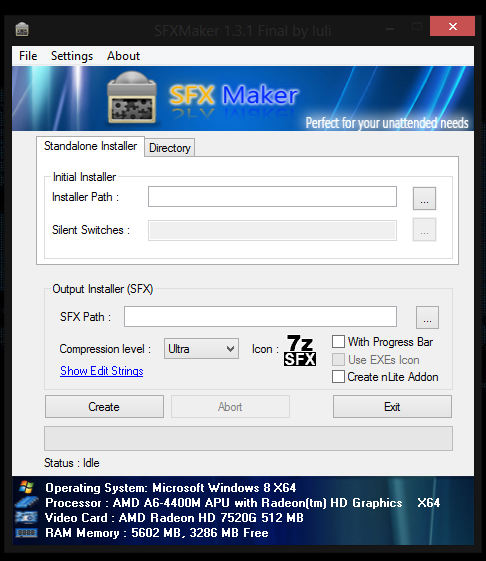Click the 7z SFX icon image
Viewport: 486px width, 561px height.
(300, 350)
